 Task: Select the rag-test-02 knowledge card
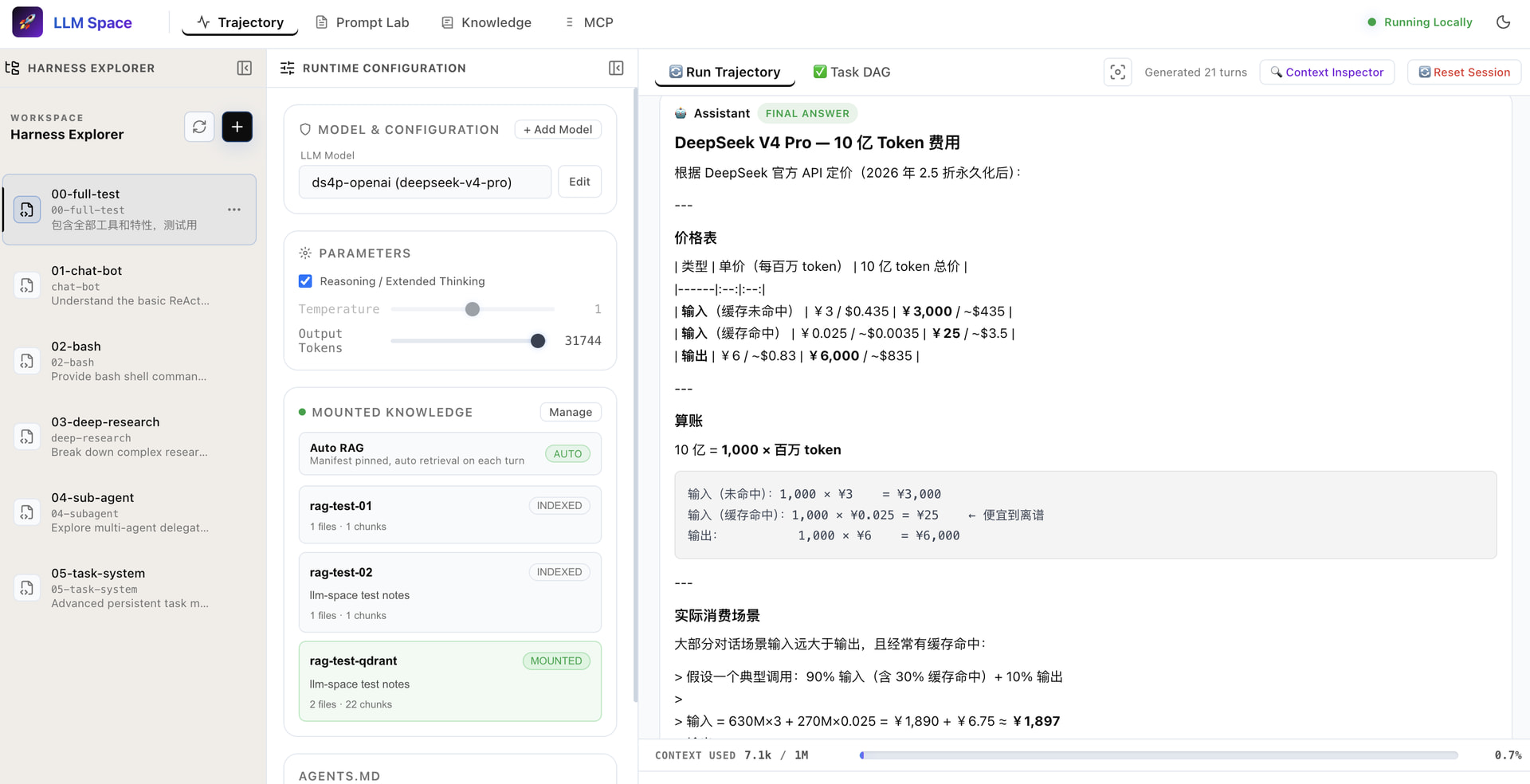point(450,592)
